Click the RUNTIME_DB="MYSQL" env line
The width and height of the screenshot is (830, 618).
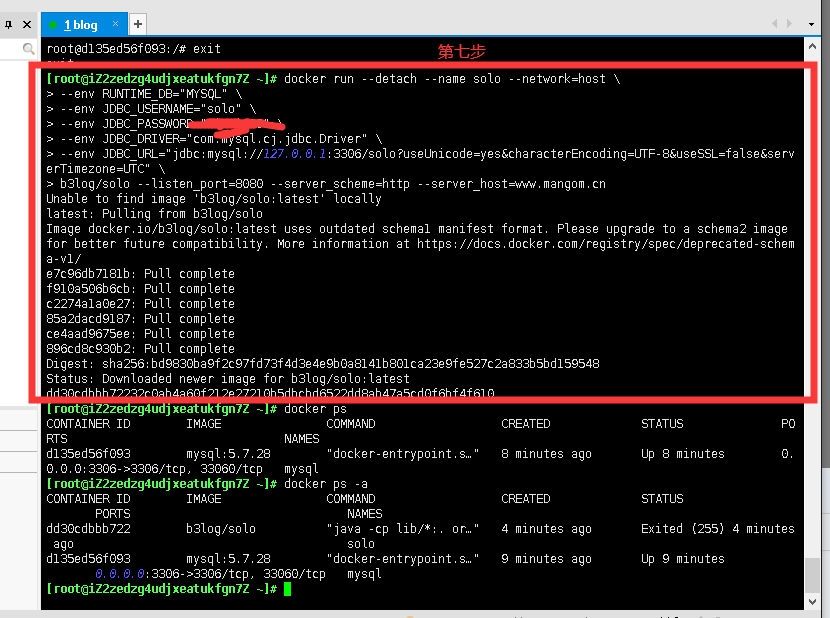click(144, 94)
